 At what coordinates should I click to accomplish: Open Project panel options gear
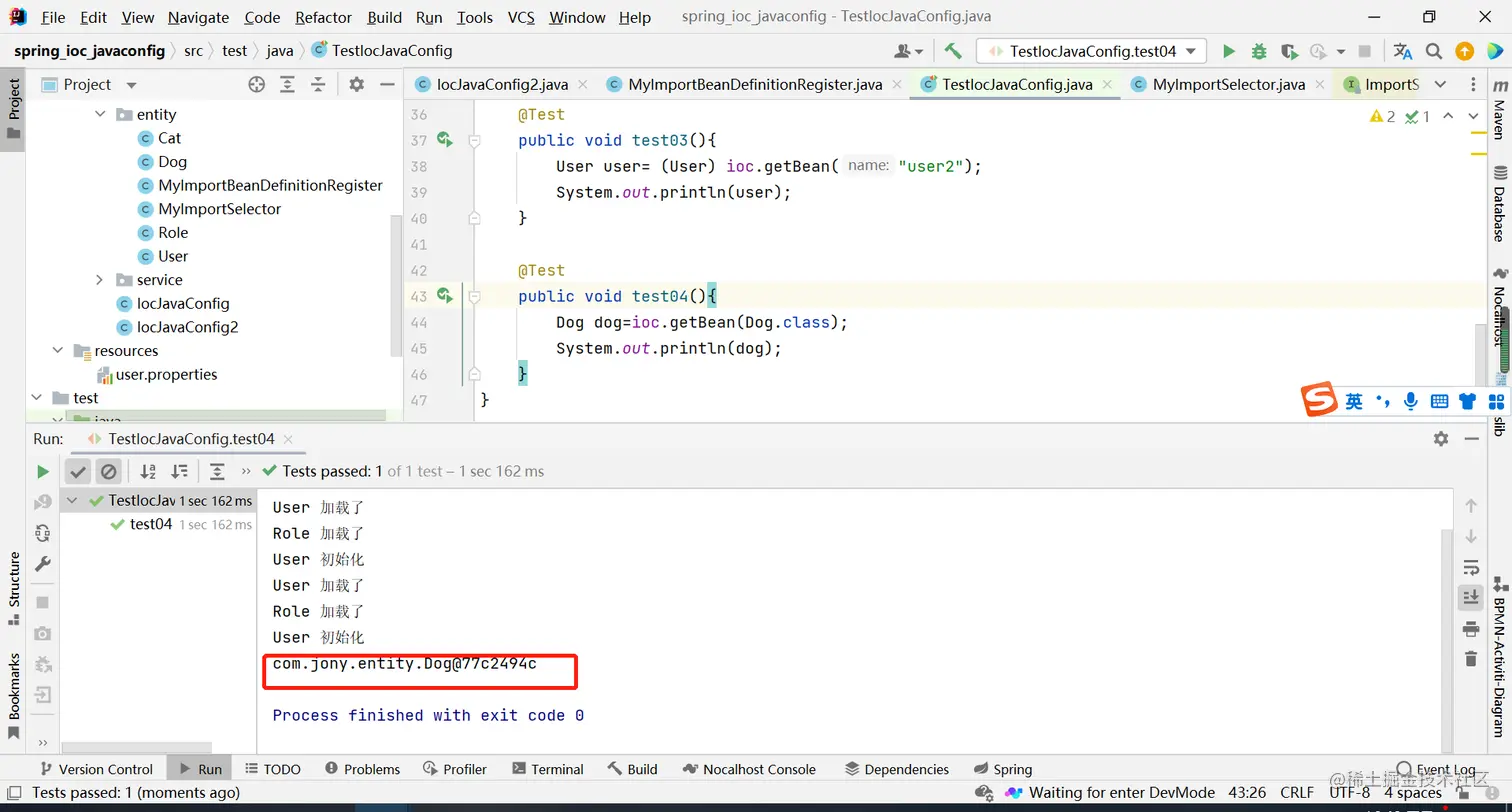tap(356, 85)
